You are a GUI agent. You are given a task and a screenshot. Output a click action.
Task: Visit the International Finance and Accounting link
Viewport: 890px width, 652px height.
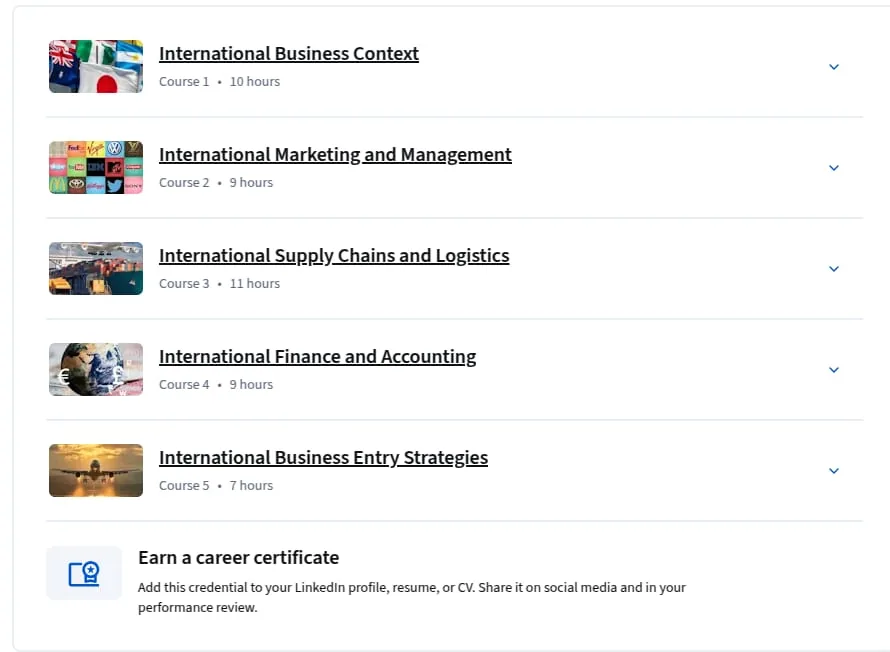[317, 357]
